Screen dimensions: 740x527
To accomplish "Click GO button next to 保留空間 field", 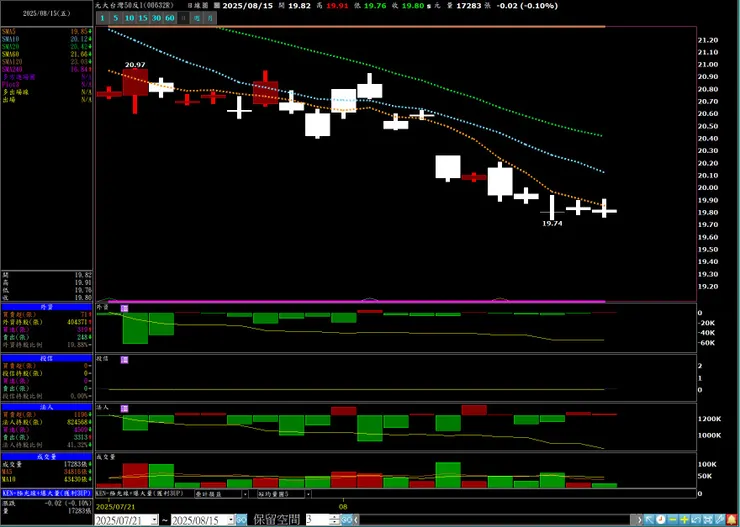I will click(x=347, y=520).
